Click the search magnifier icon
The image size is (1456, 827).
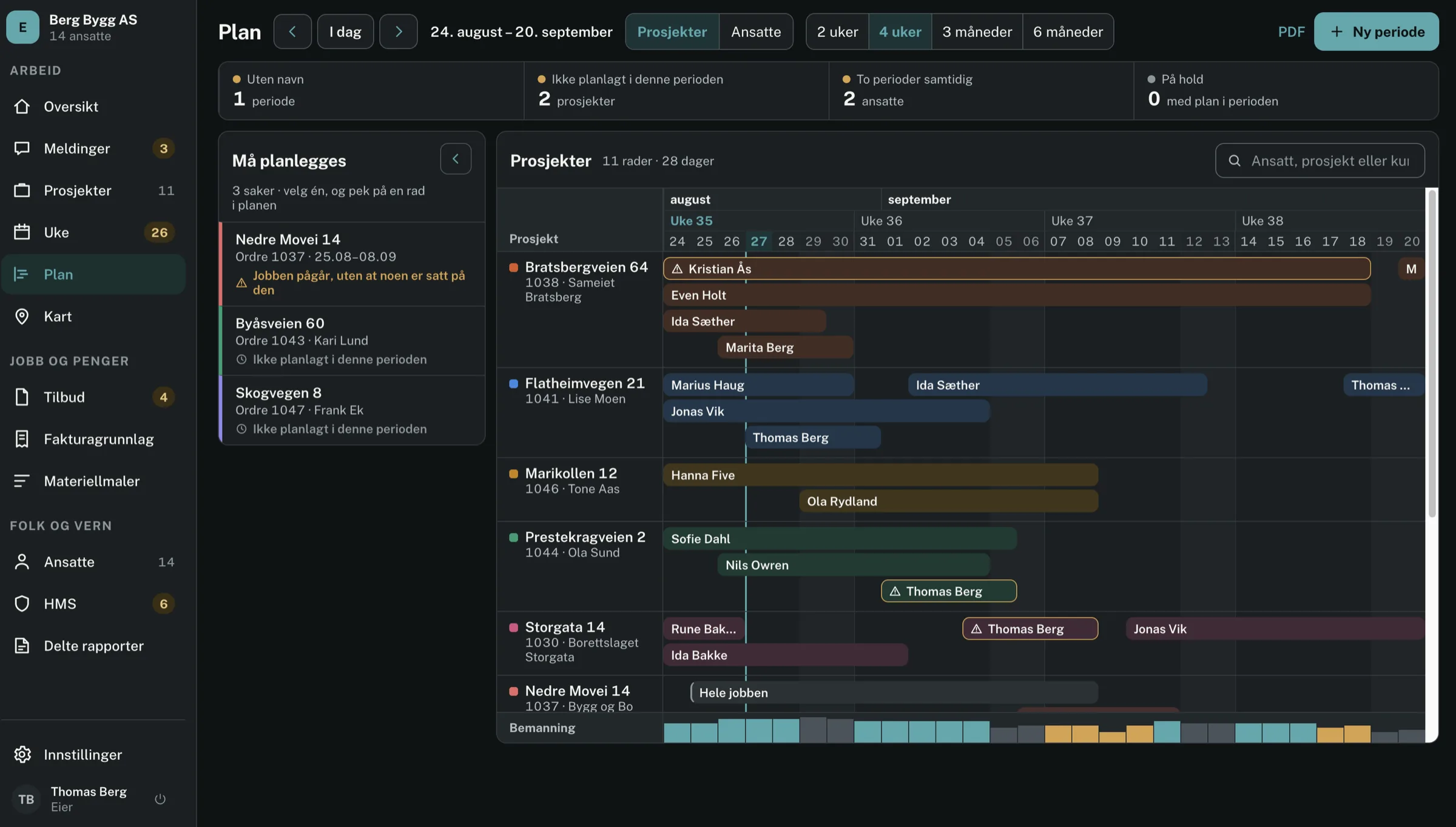click(1234, 160)
